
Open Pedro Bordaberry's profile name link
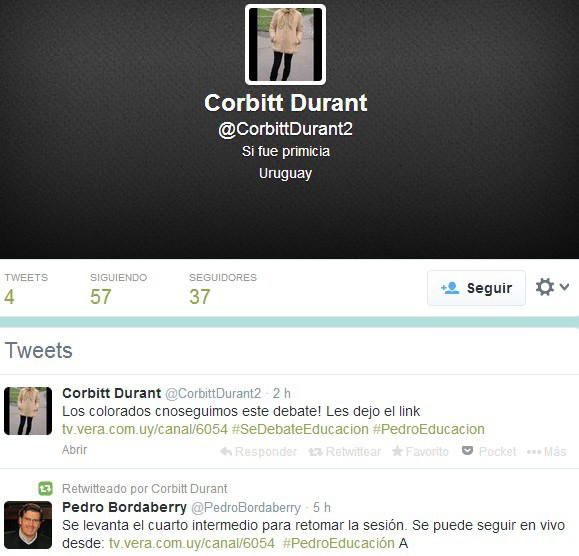pyautogui.click(x=124, y=507)
